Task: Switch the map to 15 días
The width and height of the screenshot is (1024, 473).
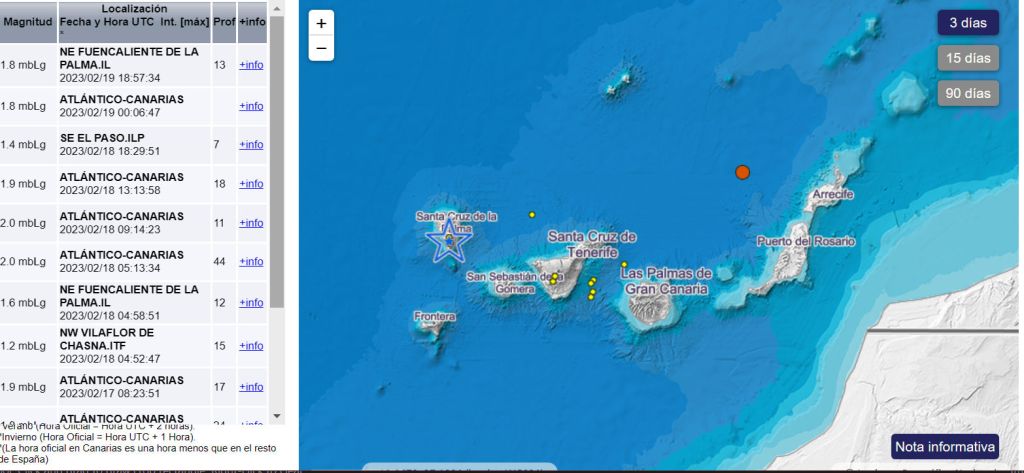Action: (x=968, y=58)
